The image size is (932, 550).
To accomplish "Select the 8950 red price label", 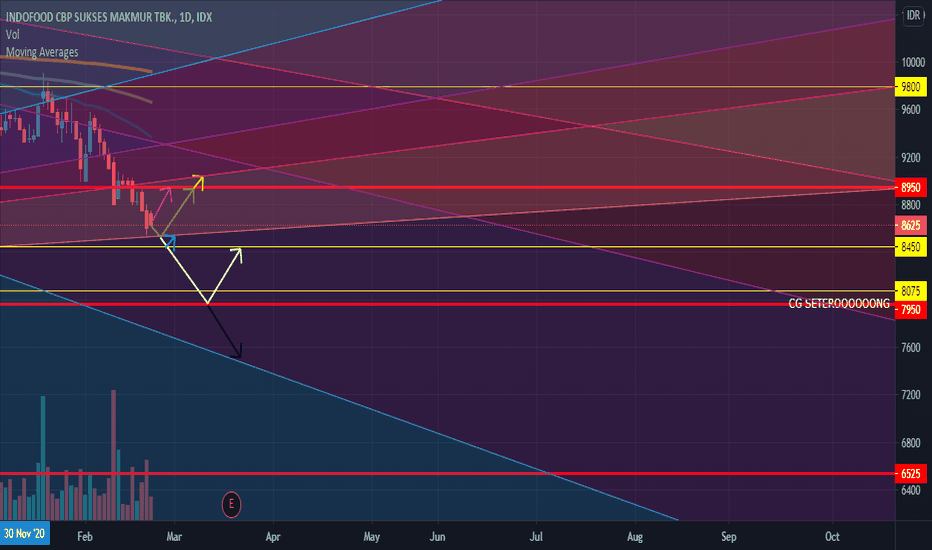I will click(x=911, y=187).
